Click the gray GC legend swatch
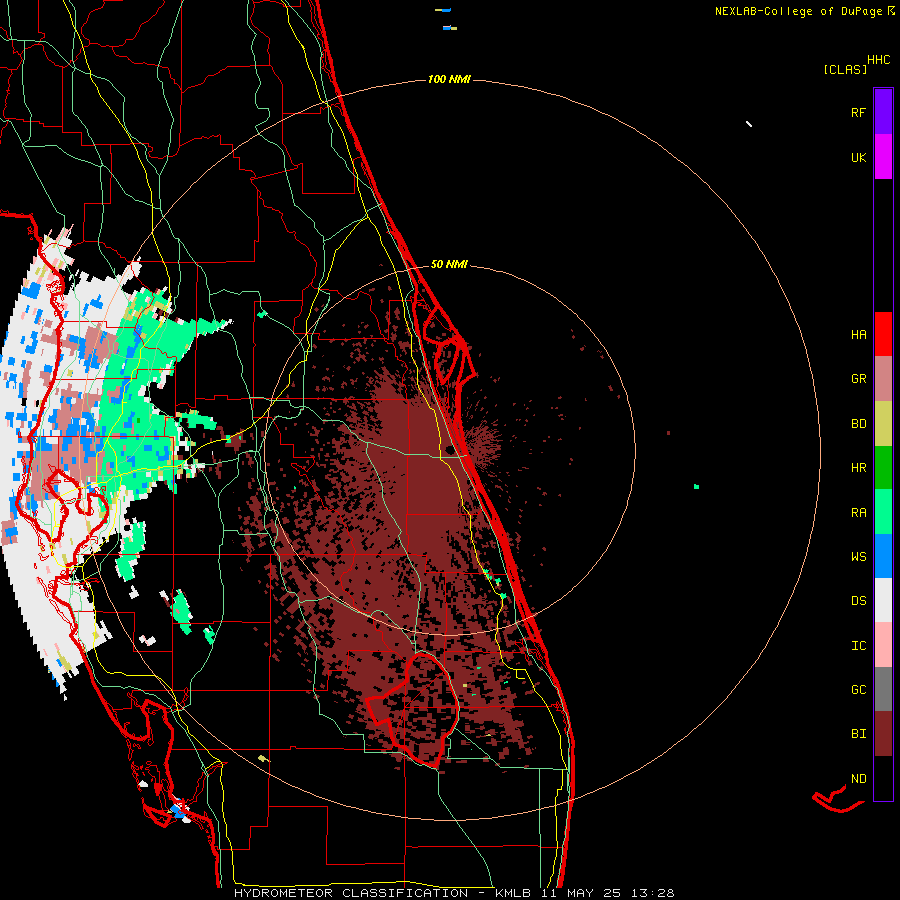The image size is (900, 900). (x=883, y=689)
